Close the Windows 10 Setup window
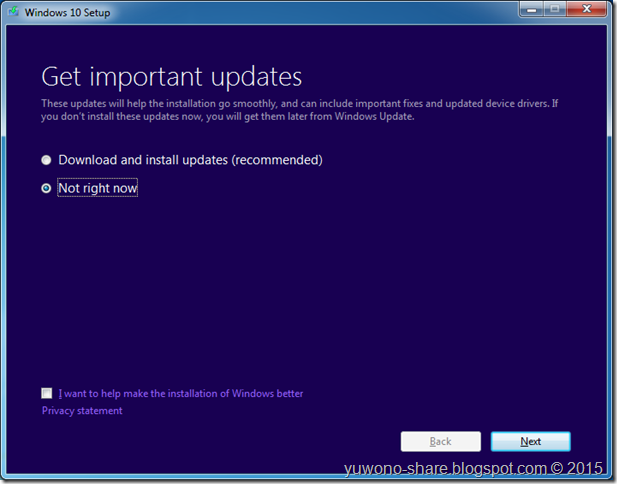This screenshot has height=484, width=617. pyautogui.click(x=586, y=9)
